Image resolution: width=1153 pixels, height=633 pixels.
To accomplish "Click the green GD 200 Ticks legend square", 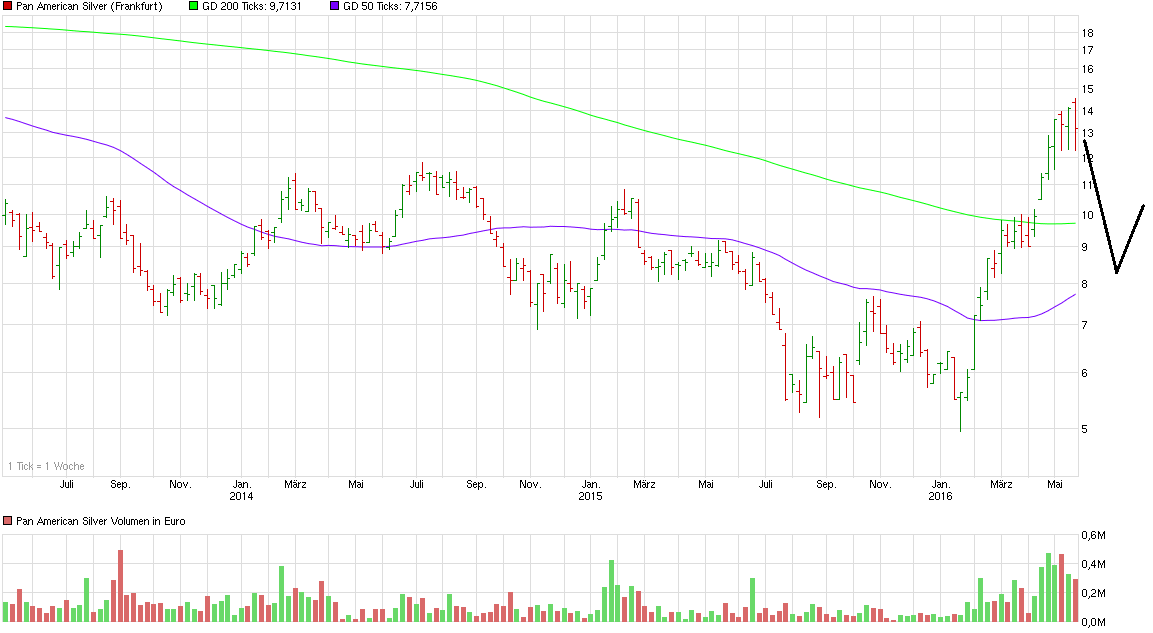I will [x=192, y=6].
